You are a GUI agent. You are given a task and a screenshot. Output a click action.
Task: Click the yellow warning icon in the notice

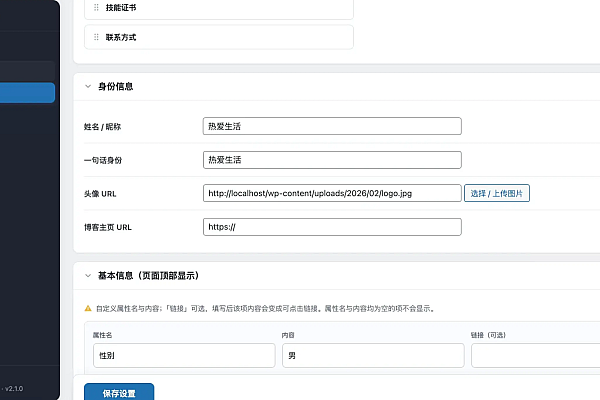[88, 308]
